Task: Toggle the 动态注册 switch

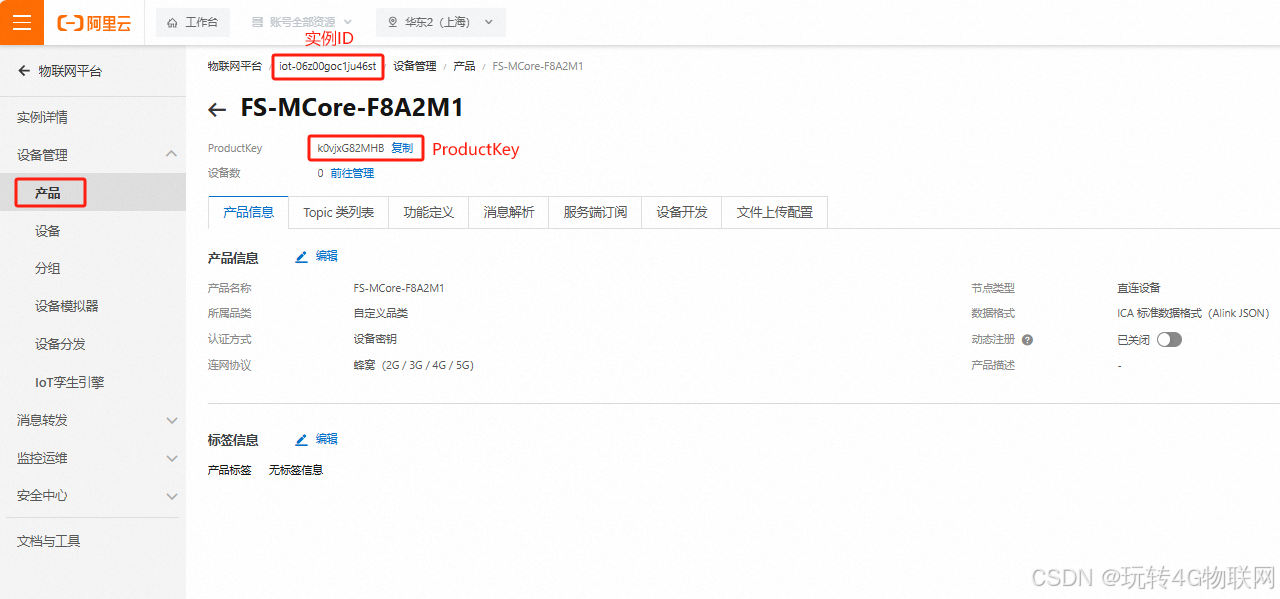Action: click(1169, 340)
